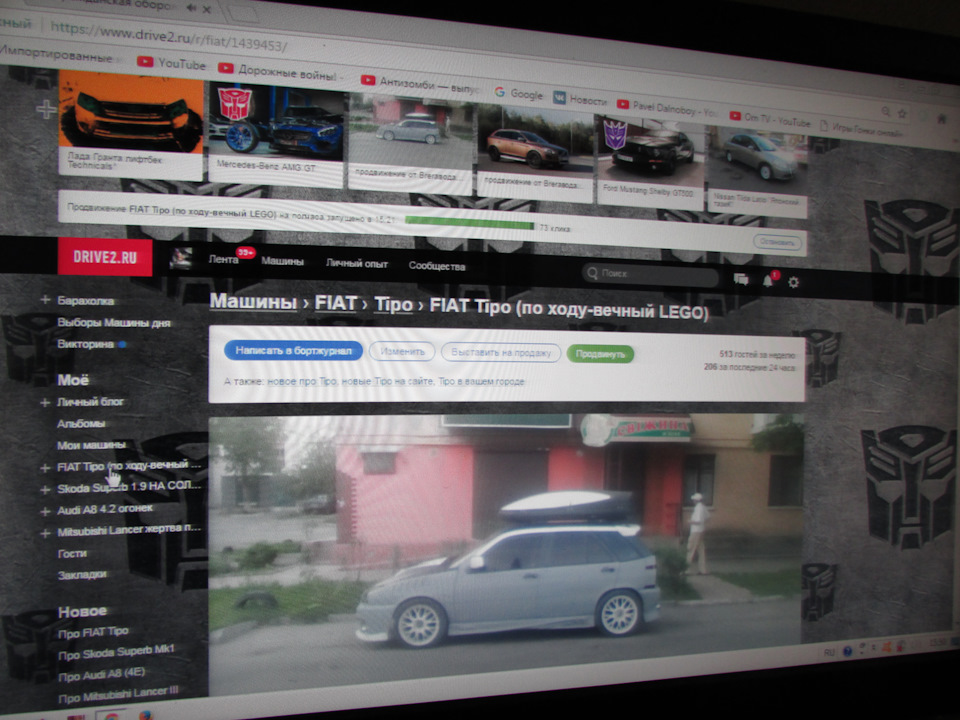The height and width of the screenshot is (720, 960).
Task: Open the Игры Гонки онлайн bookmark
Action: point(861,129)
